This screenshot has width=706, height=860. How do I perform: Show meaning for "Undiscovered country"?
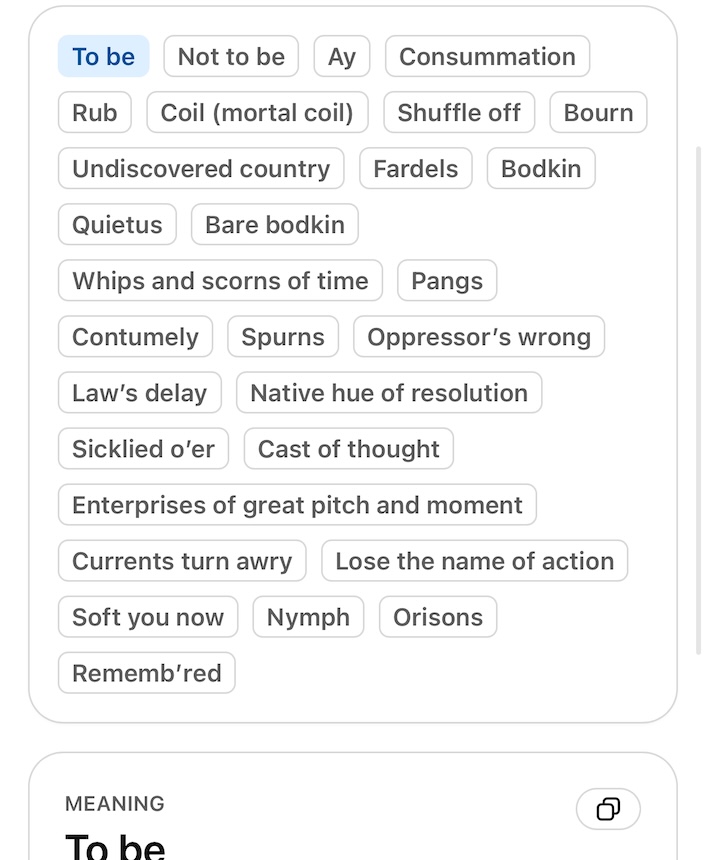click(x=201, y=169)
